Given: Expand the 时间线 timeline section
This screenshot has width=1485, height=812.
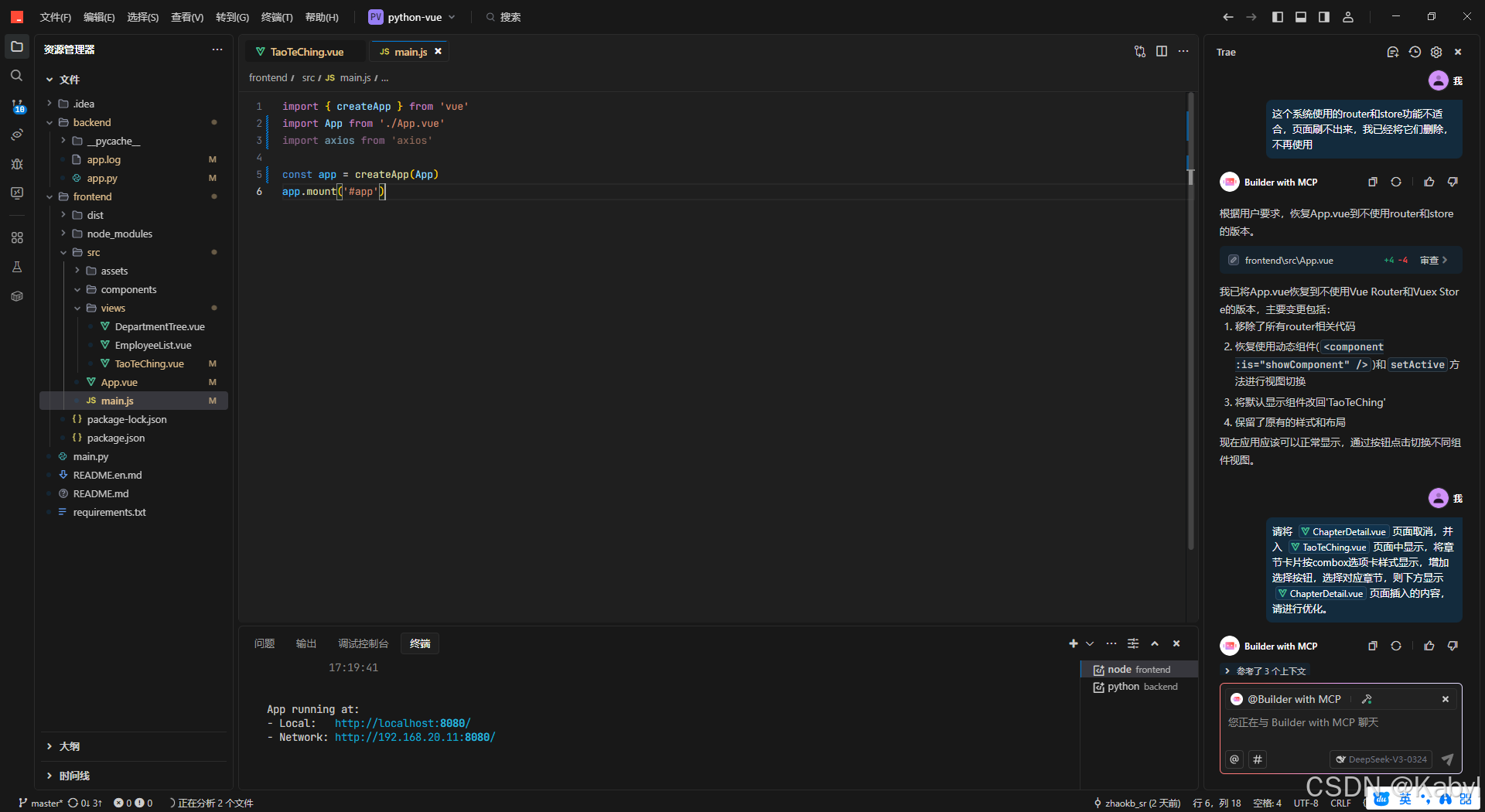Looking at the screenshot, I should 49,776.
